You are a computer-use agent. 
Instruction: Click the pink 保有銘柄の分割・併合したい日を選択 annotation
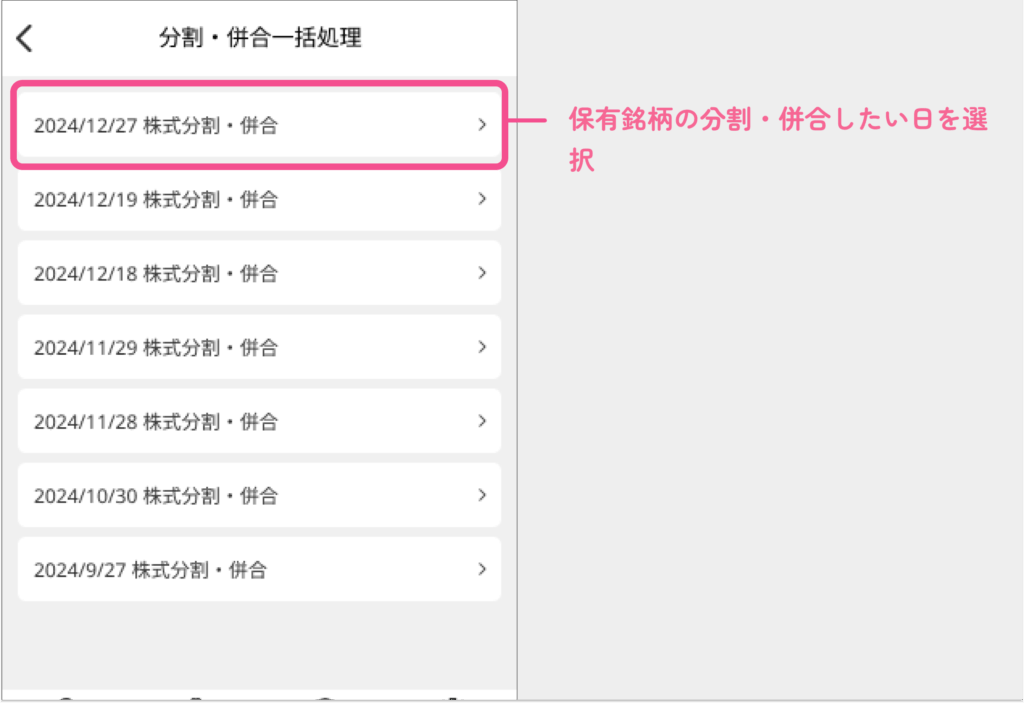tap(777, 139)
